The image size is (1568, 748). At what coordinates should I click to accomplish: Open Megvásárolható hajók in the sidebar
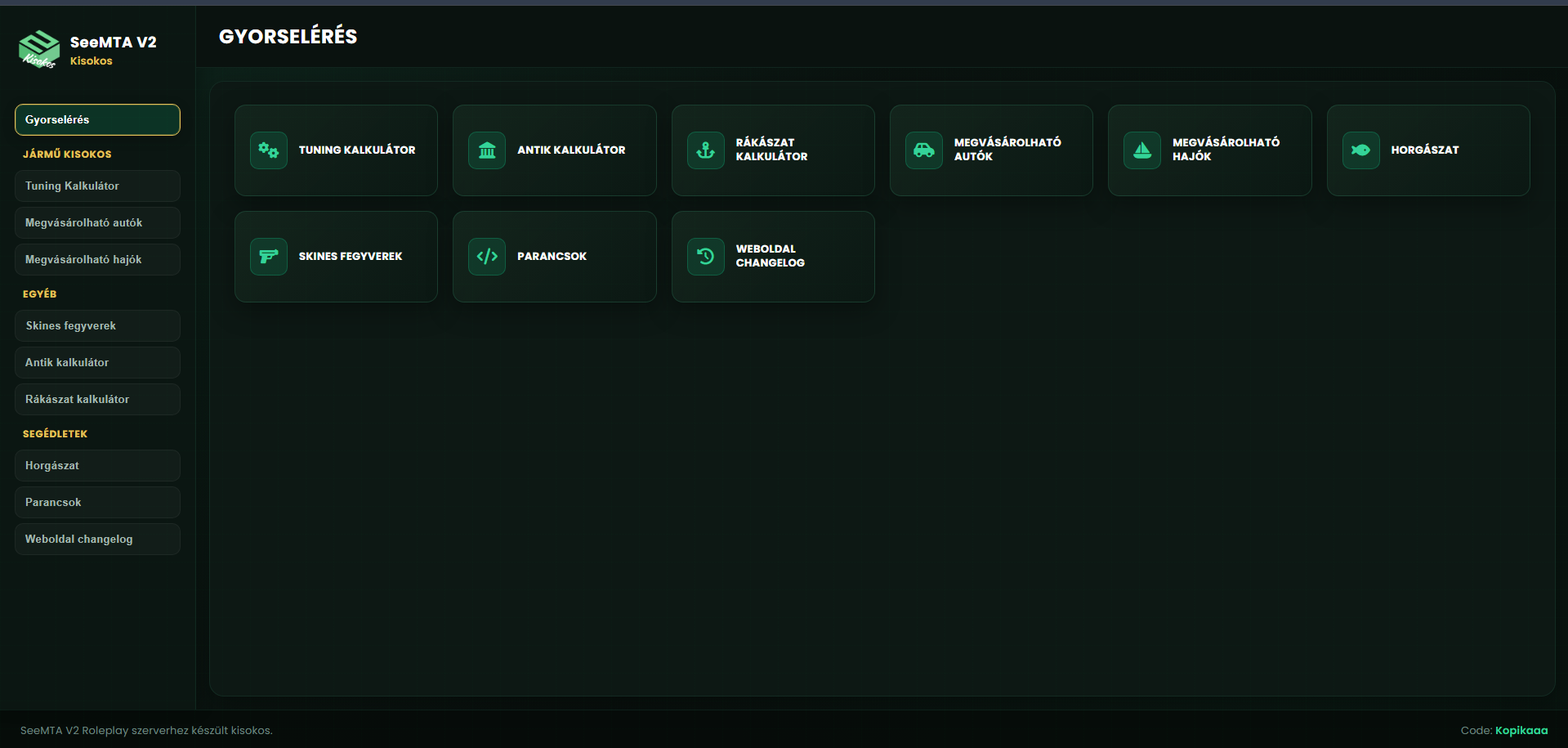pos(97,259)
